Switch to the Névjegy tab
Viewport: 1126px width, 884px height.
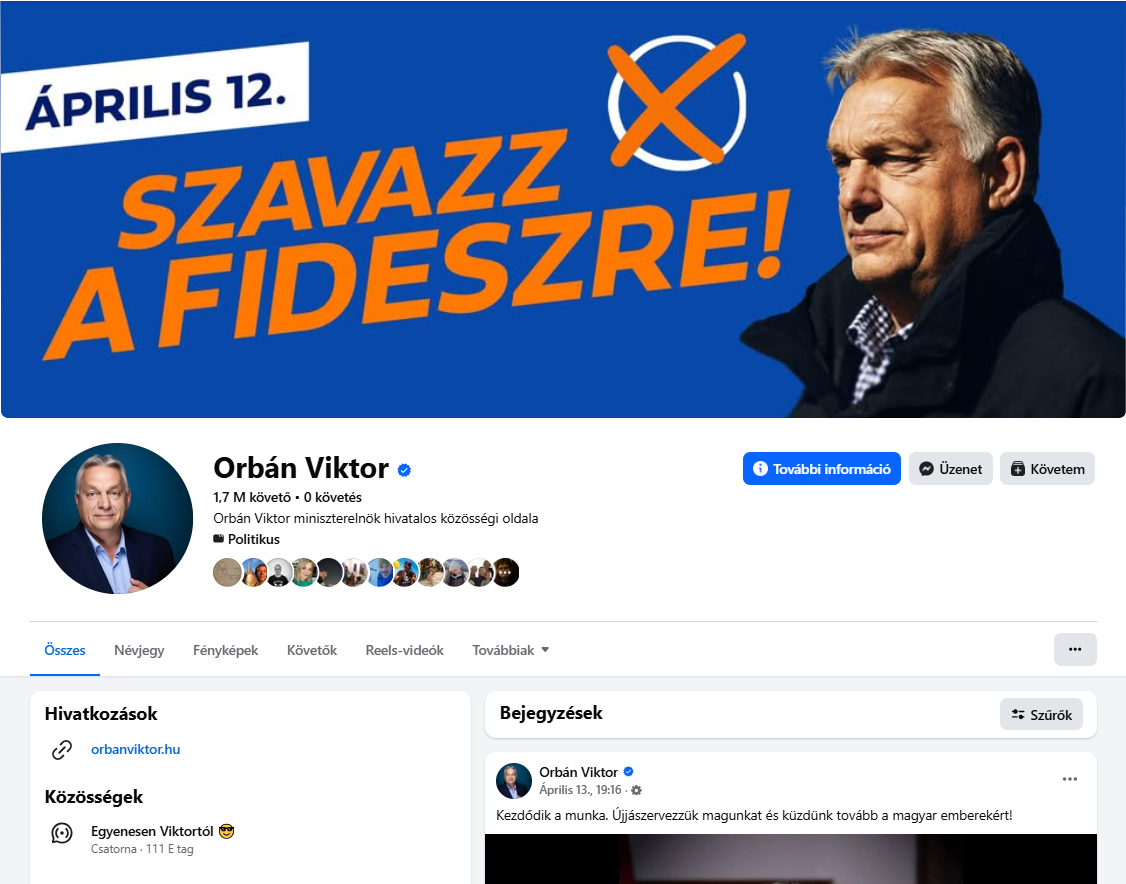click(x=139, y=650)
